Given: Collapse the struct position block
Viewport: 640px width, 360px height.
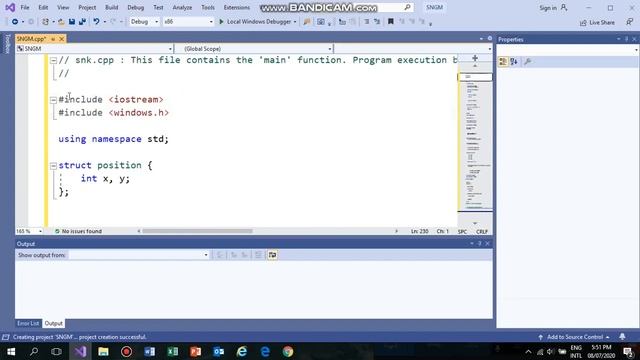Looking at the screenshot, I should (53, 166).
